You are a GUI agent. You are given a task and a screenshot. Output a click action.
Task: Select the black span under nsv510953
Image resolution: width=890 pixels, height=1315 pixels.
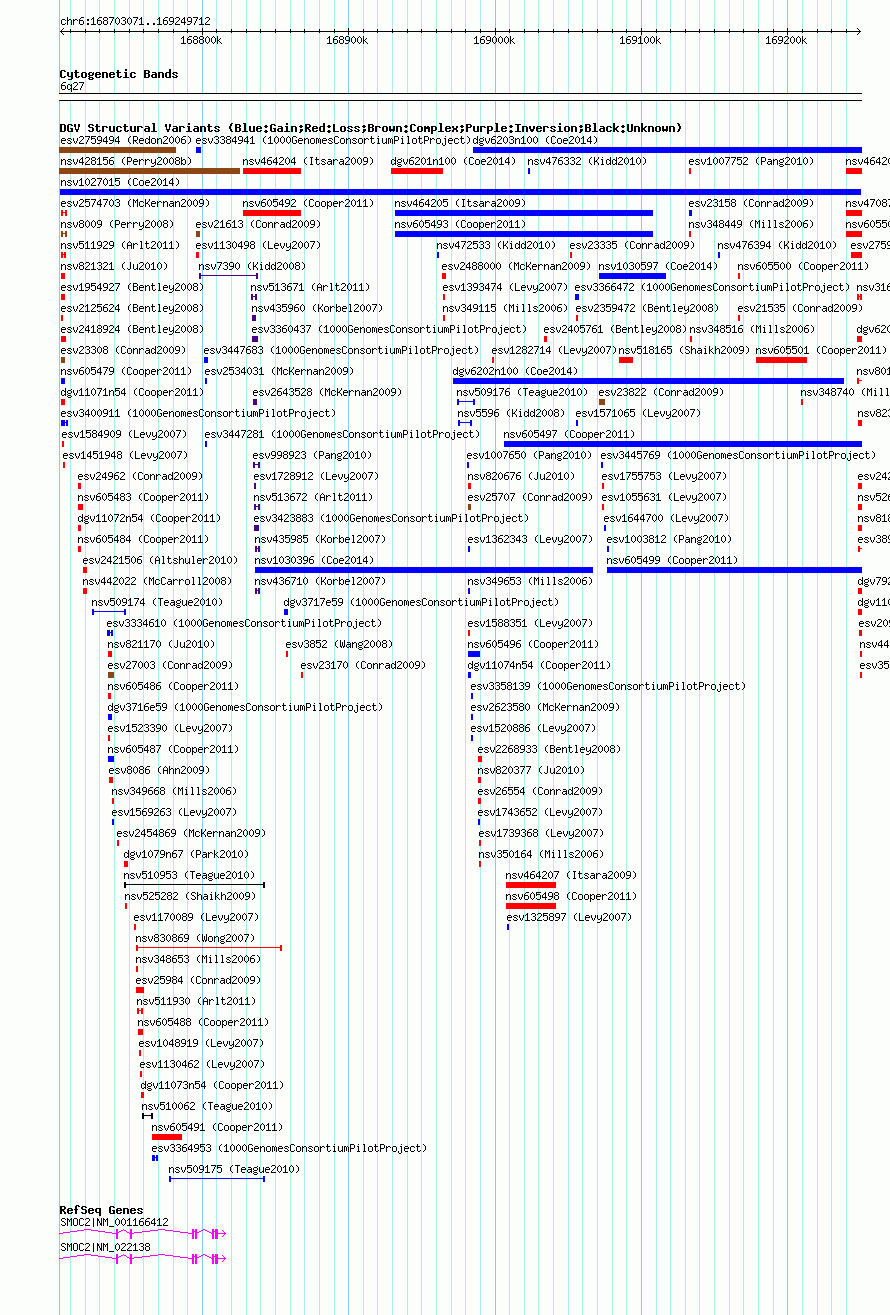[194, 885]
